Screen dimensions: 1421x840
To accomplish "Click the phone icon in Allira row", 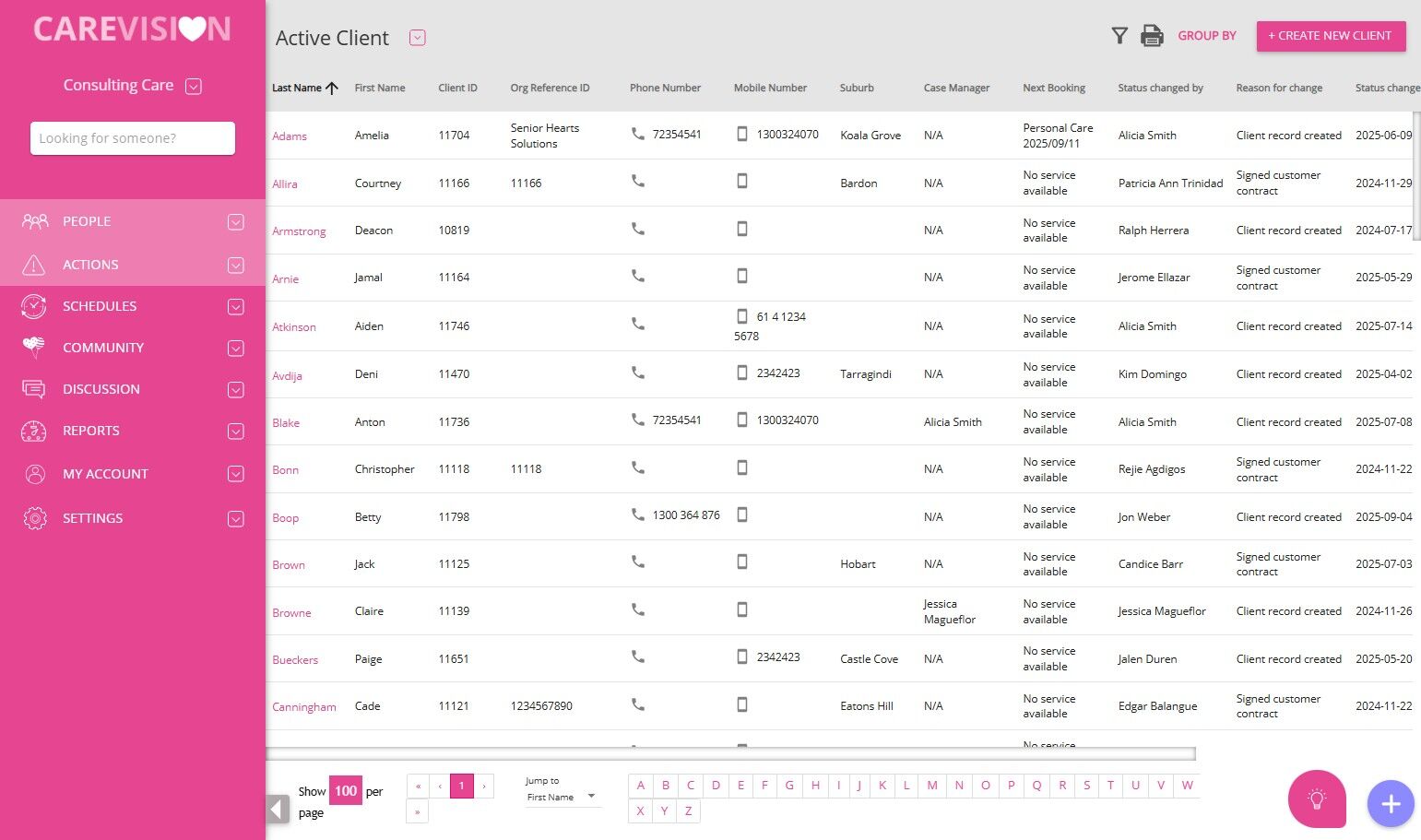I will click(637, 181).
